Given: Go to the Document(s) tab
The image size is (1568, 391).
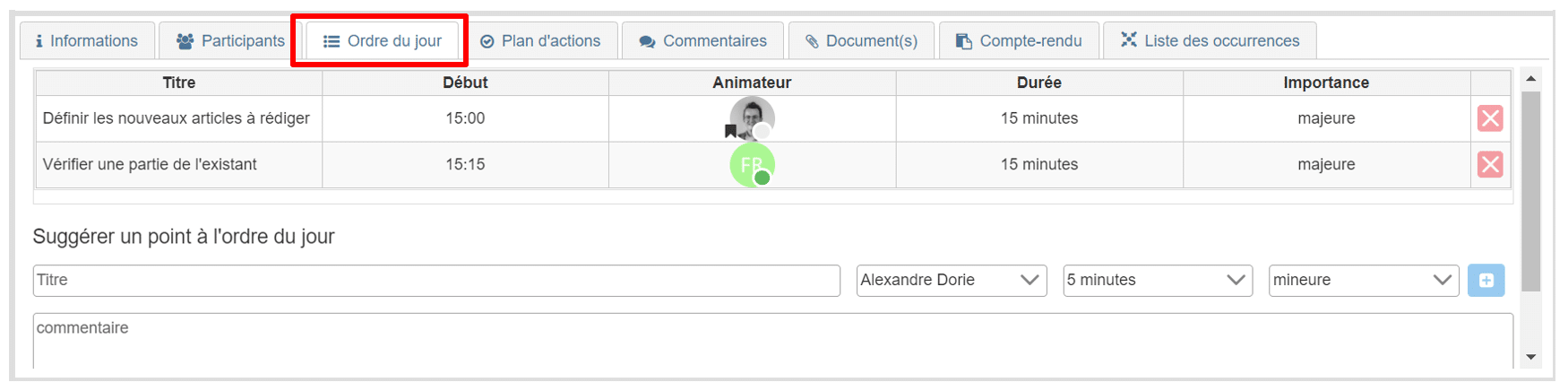Looking at the screenshot, I should pyautogui.click(x=861, y=41).
